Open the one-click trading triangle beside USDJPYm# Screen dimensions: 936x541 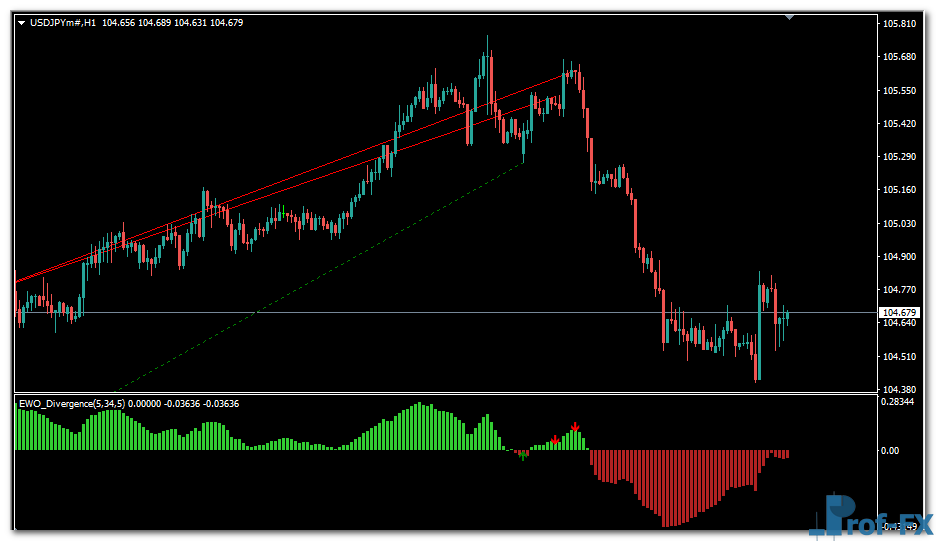pyautogui.click(x=22, y=23)
